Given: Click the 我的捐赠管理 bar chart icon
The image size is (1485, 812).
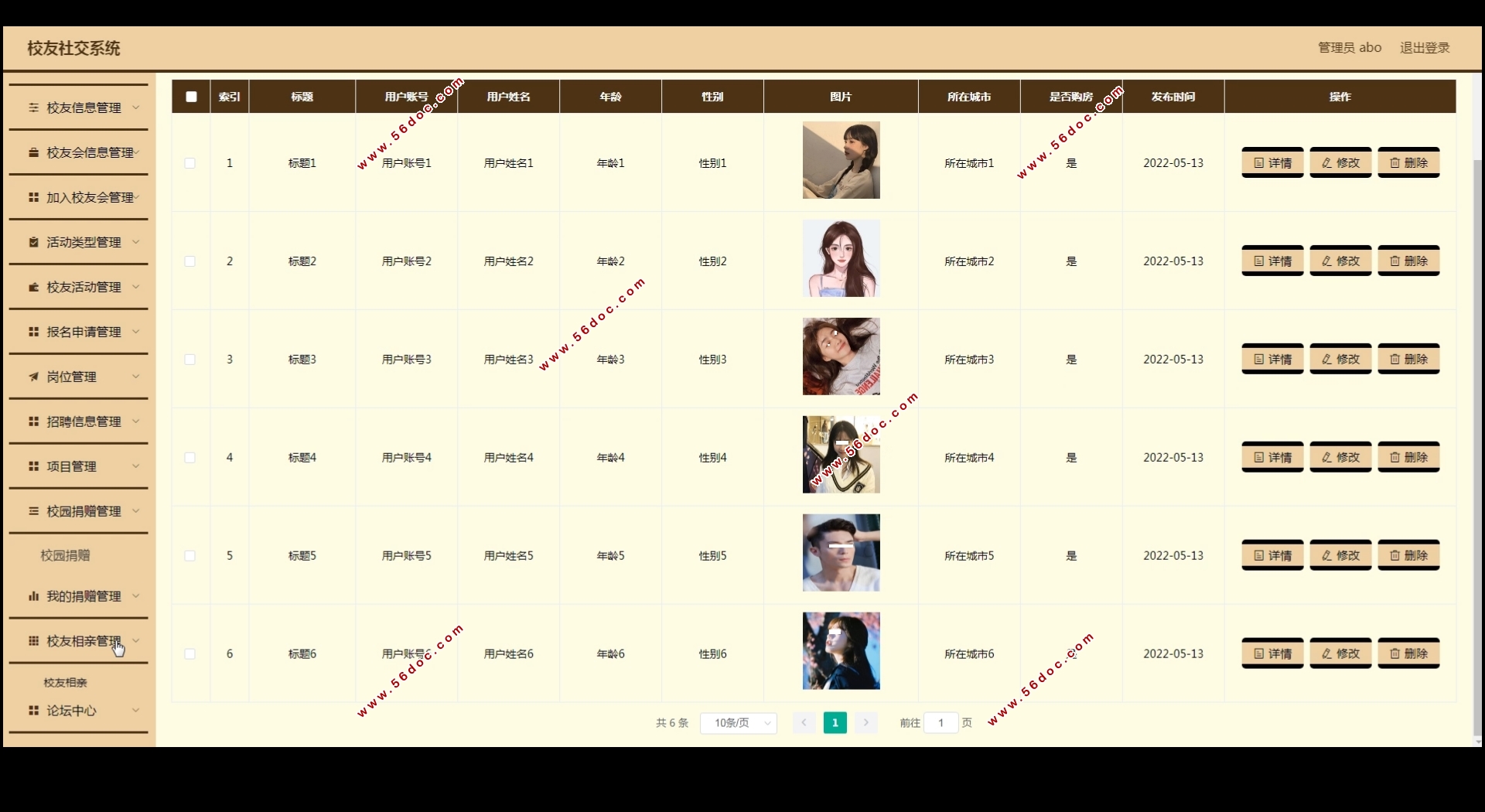Looking at the screenshot, I should coord(33,596).
